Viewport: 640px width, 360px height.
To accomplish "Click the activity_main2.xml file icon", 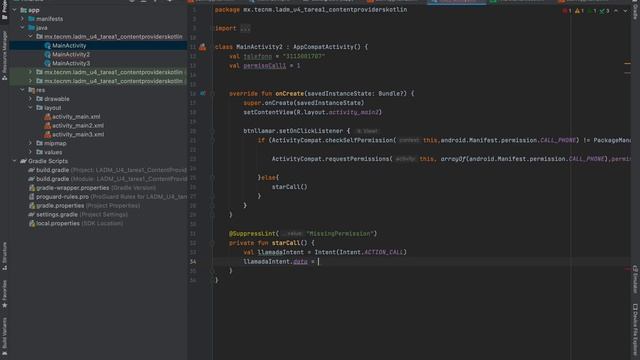I will (x=47, y=126).
